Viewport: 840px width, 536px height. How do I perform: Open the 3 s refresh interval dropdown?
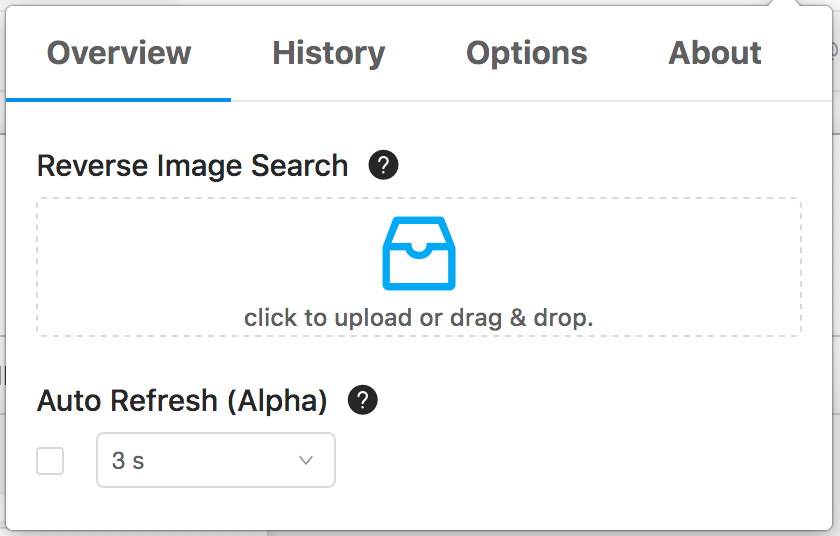click(x=216, y=460)
